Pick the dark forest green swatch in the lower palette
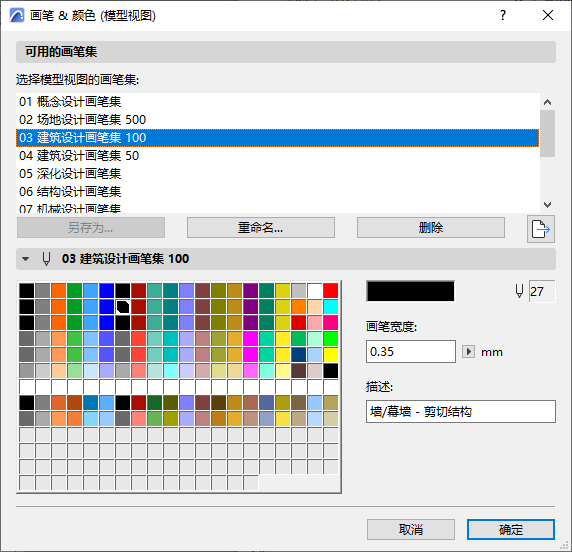The image size is (572, 552). 155,403
